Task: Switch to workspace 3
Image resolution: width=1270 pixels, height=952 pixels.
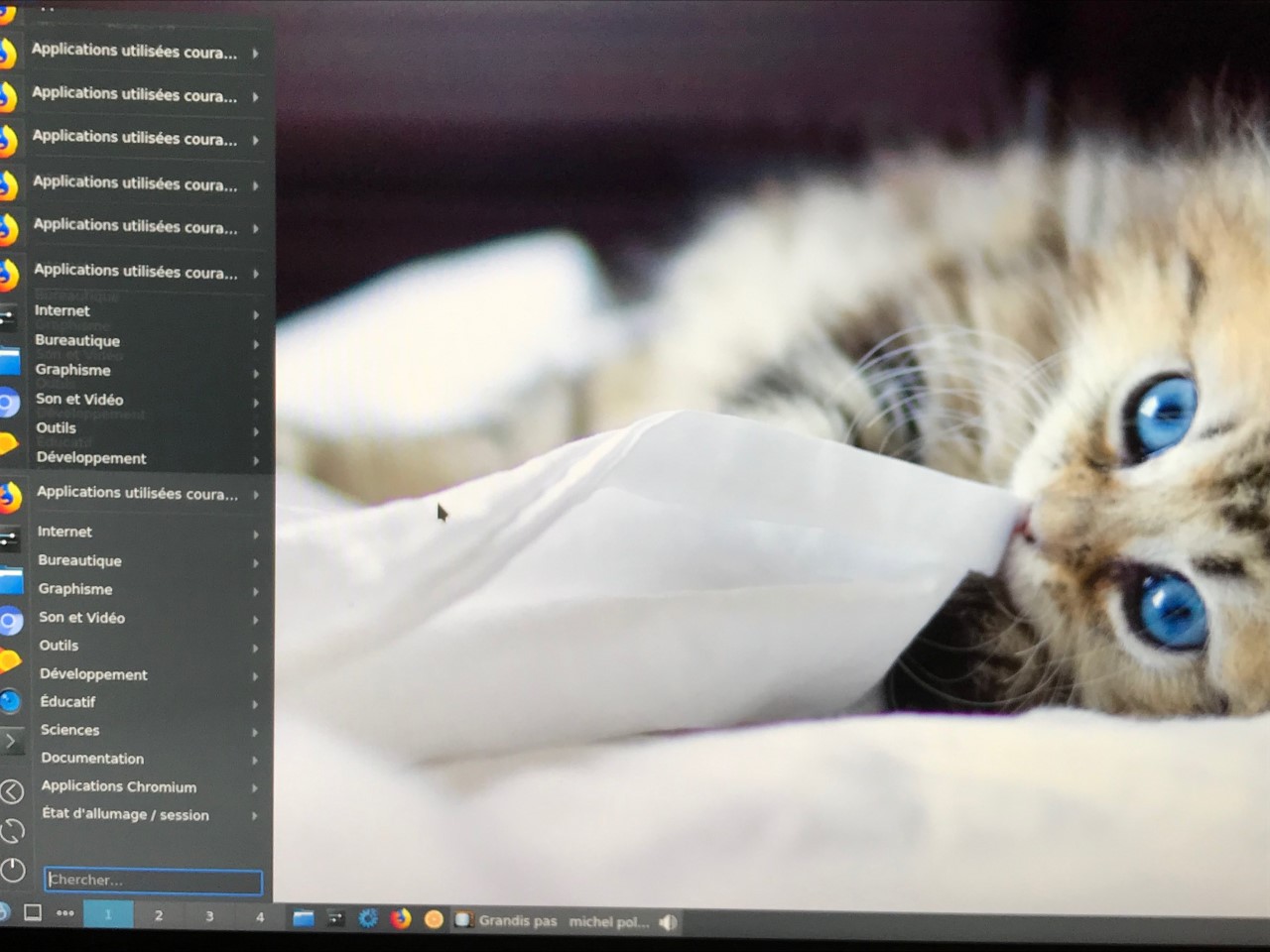Action: click(x=209, y=916)
